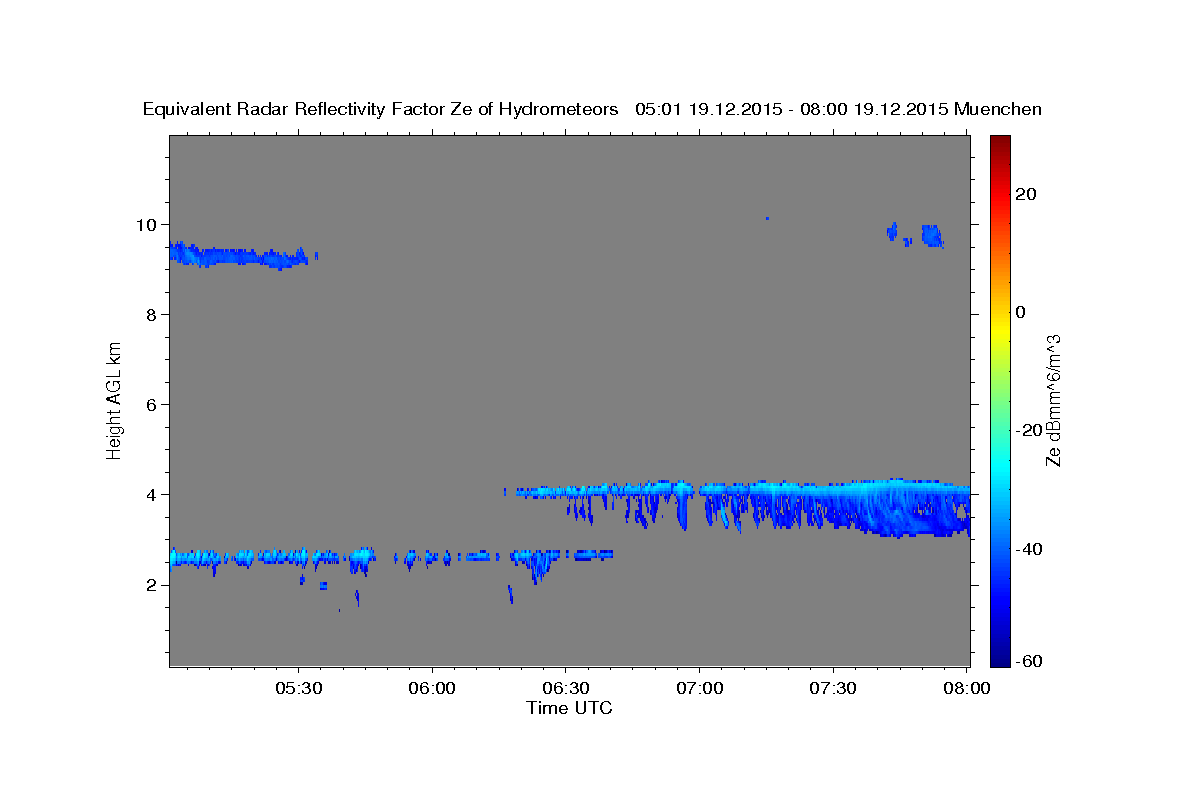
Task: Click the 'Height AGL km' axis label
Action: pos(114,400)
